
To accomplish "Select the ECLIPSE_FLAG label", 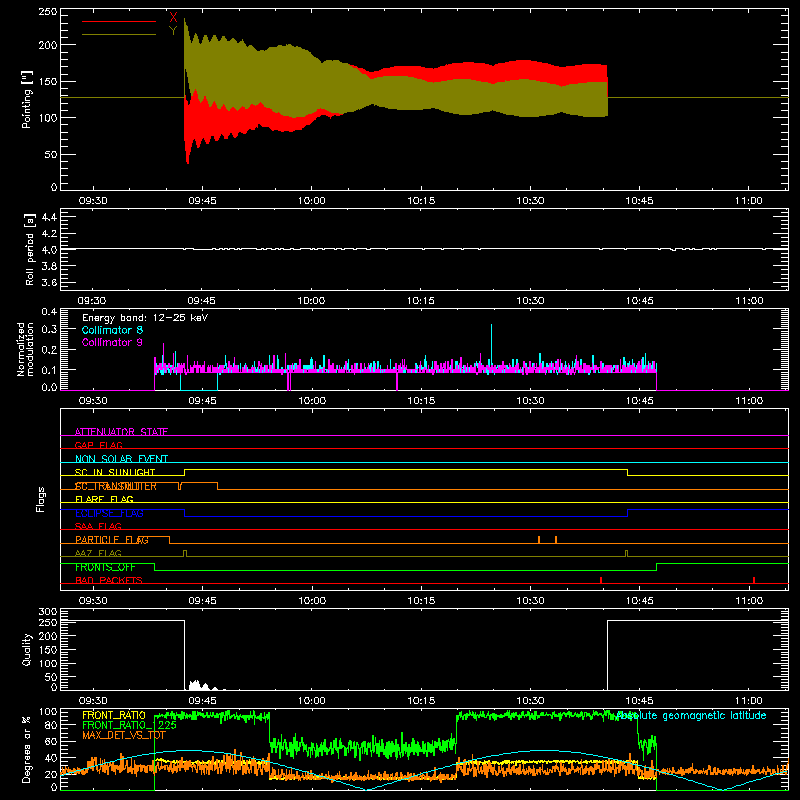I will [109, 513].
